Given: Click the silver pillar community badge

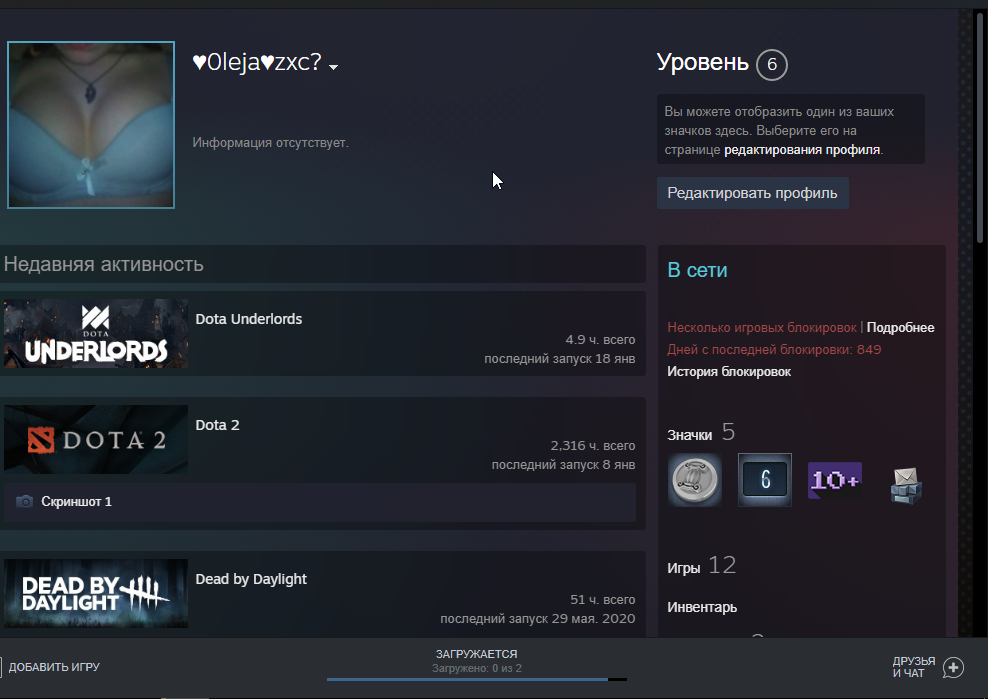Looking at the screenshot, I should point(694,480).
